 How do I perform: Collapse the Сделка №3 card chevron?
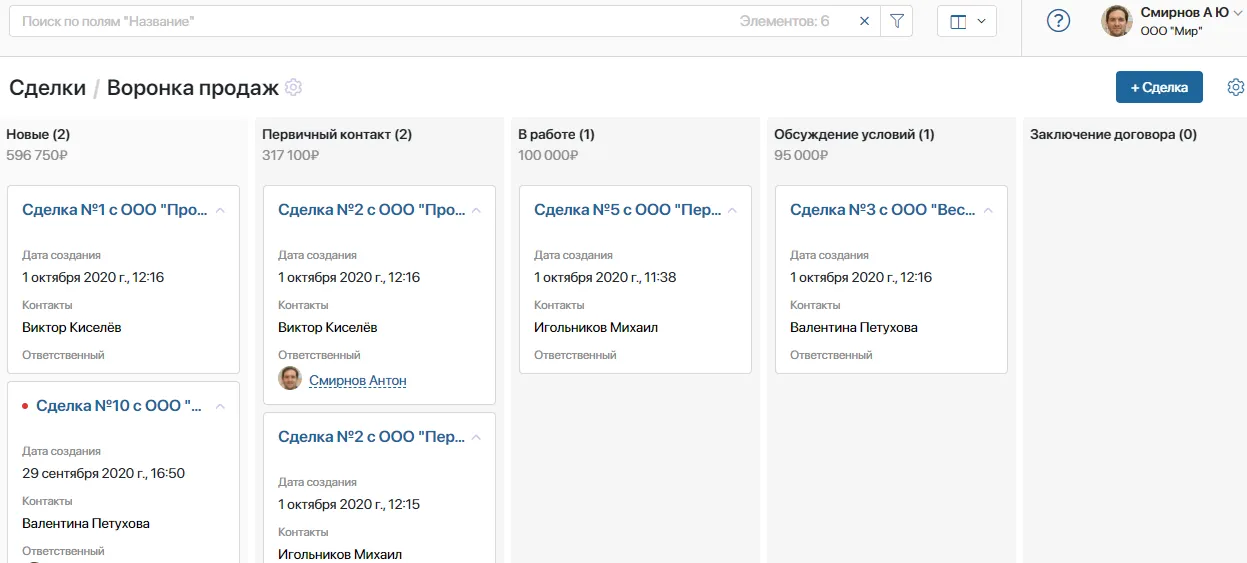pos(988,211)
